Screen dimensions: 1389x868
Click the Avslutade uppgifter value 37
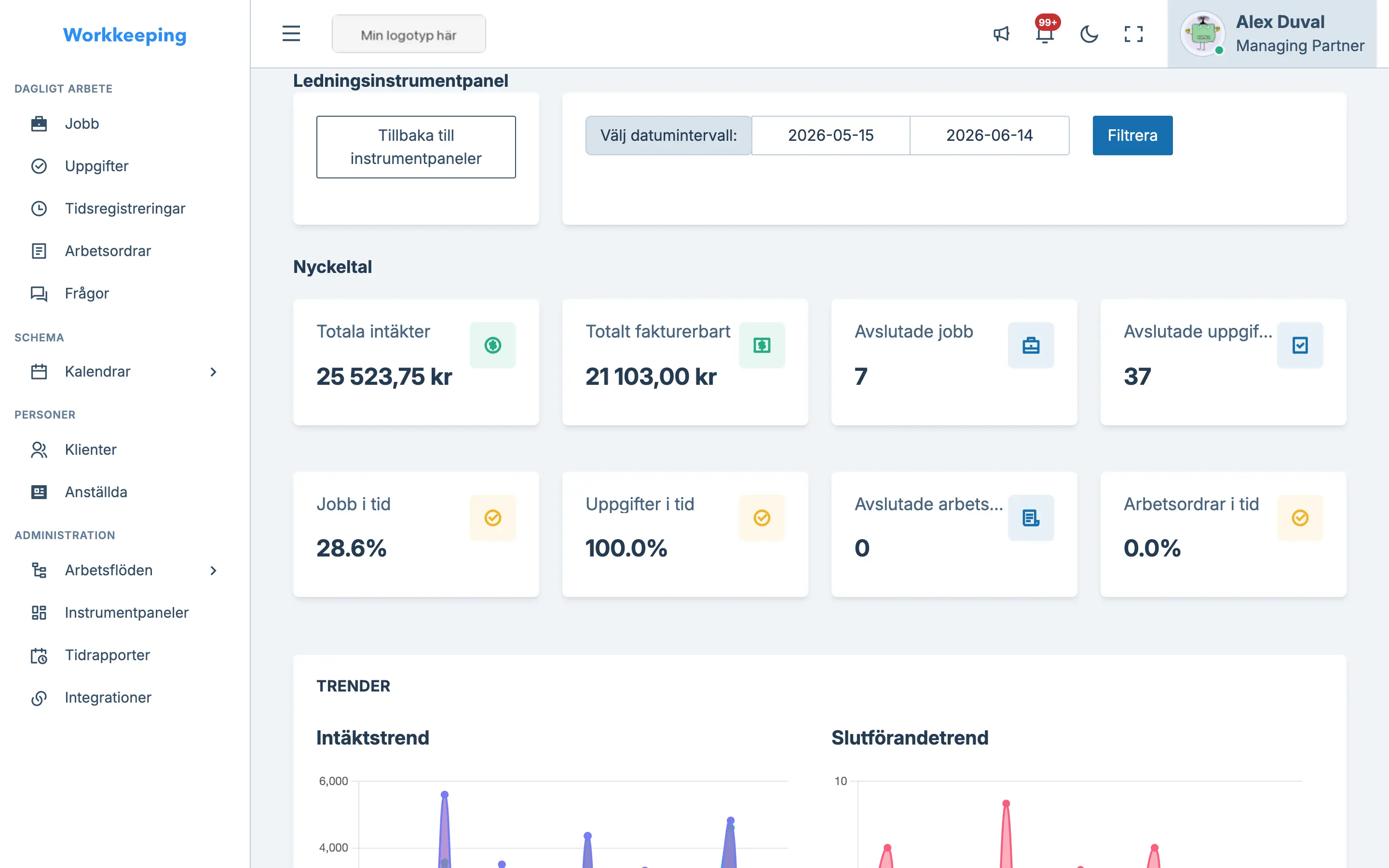point(1138,377)
